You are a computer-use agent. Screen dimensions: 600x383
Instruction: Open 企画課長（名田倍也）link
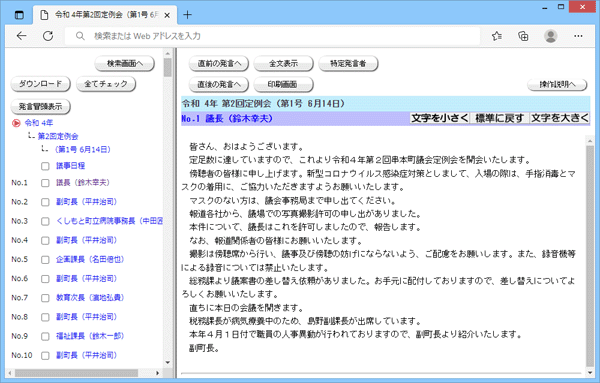90,259
